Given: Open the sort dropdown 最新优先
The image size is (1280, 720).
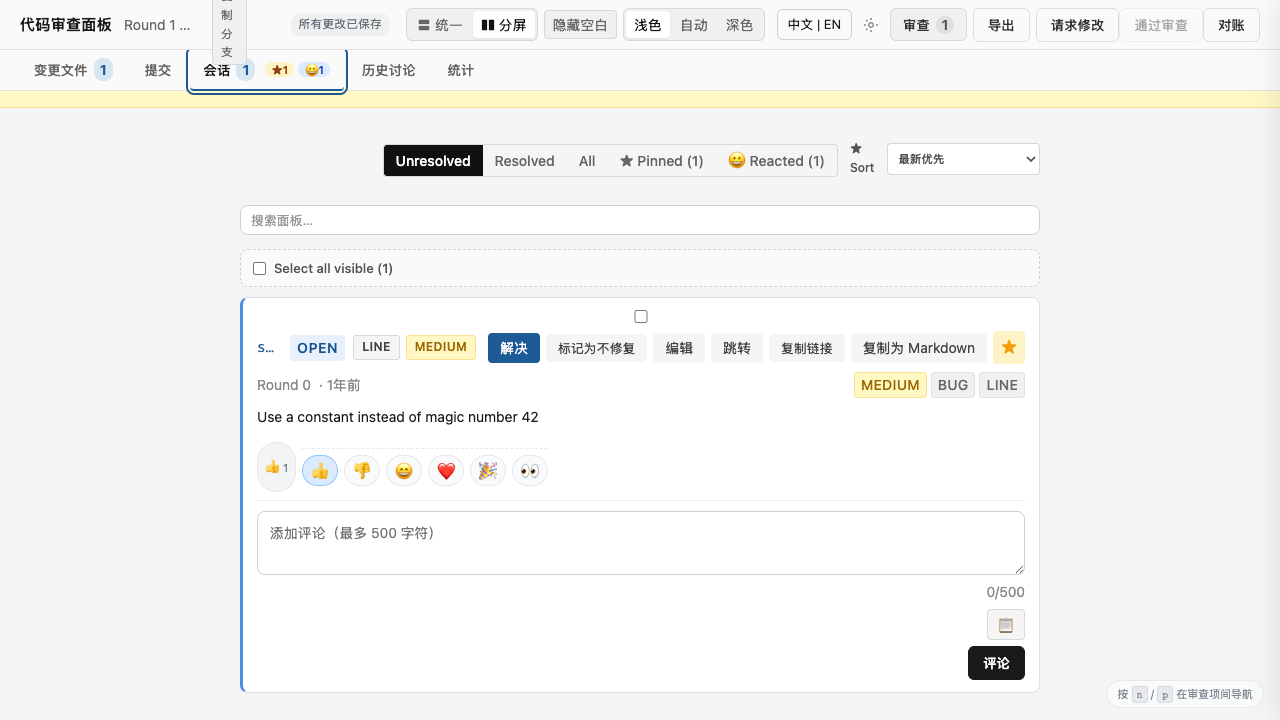Looking at the screenshot, I should (963, 159).
